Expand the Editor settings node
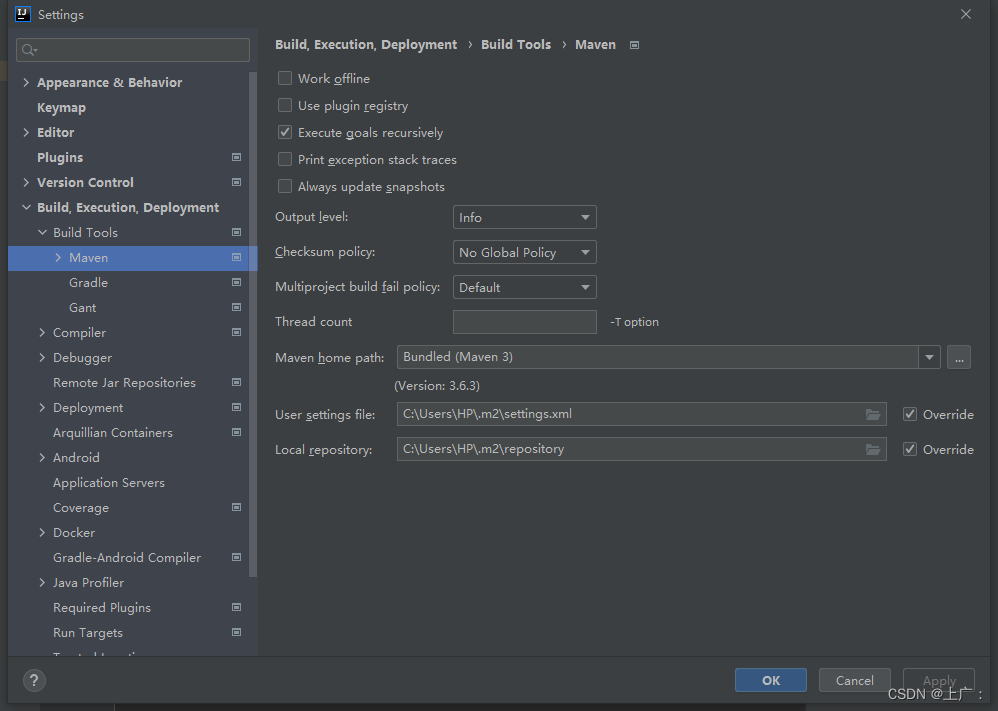The width and height of the screenshot is (998, 711). [26, 132]
